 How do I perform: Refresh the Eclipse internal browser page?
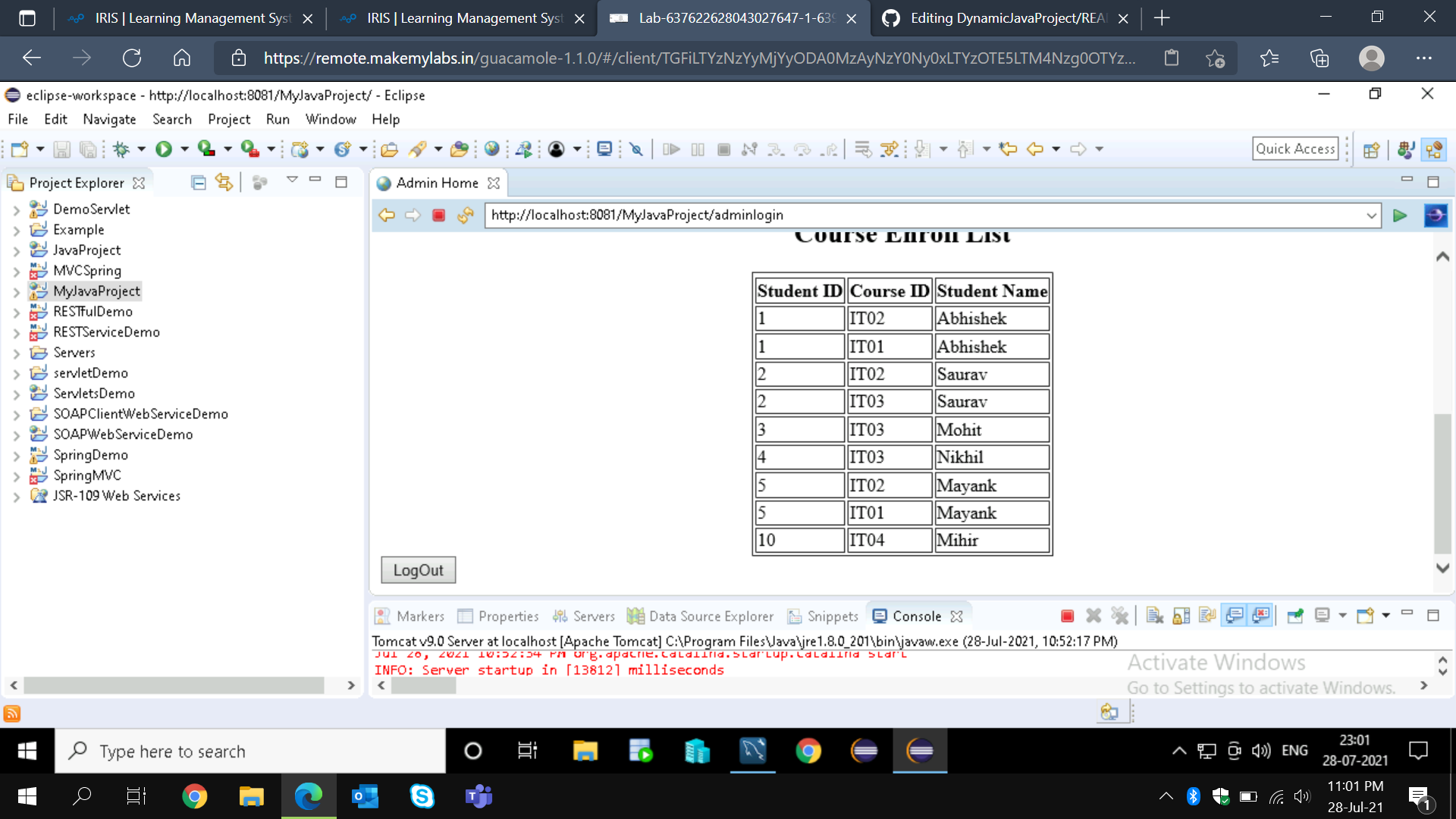[465, 215]
